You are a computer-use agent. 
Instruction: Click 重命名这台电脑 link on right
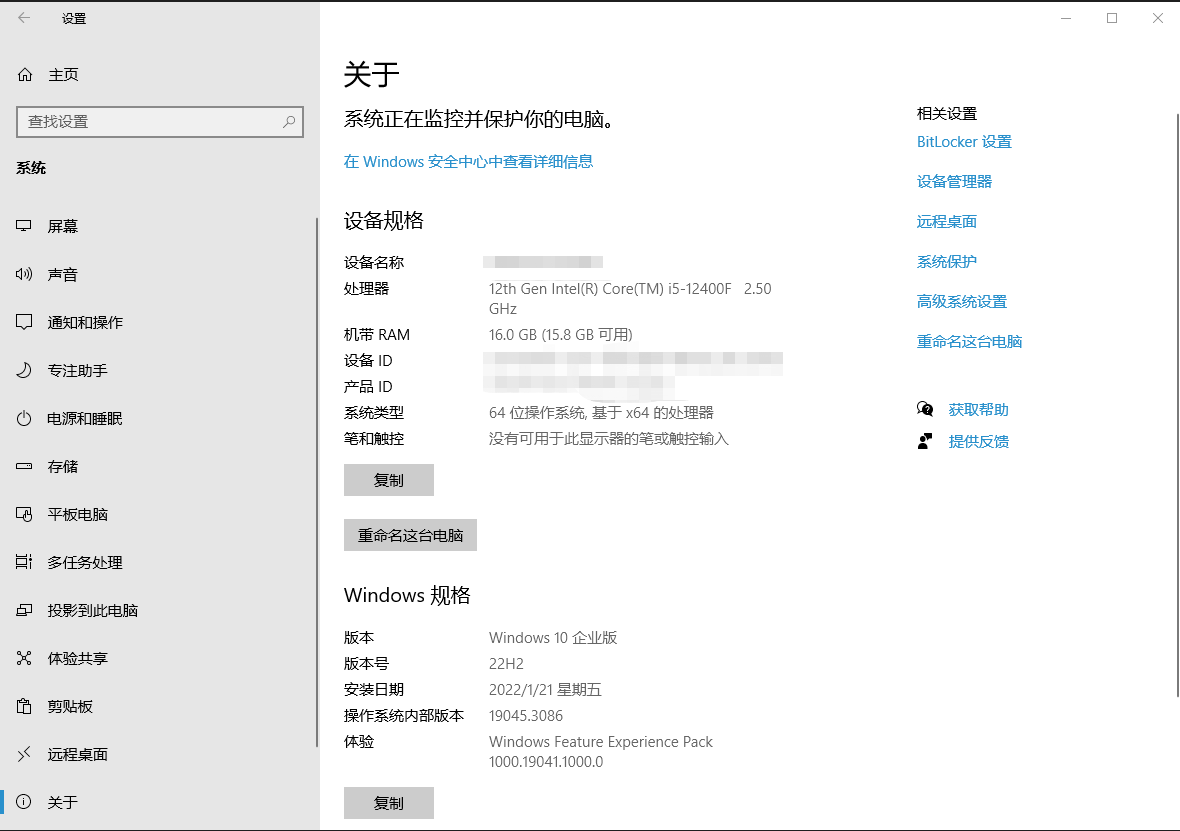969,341
